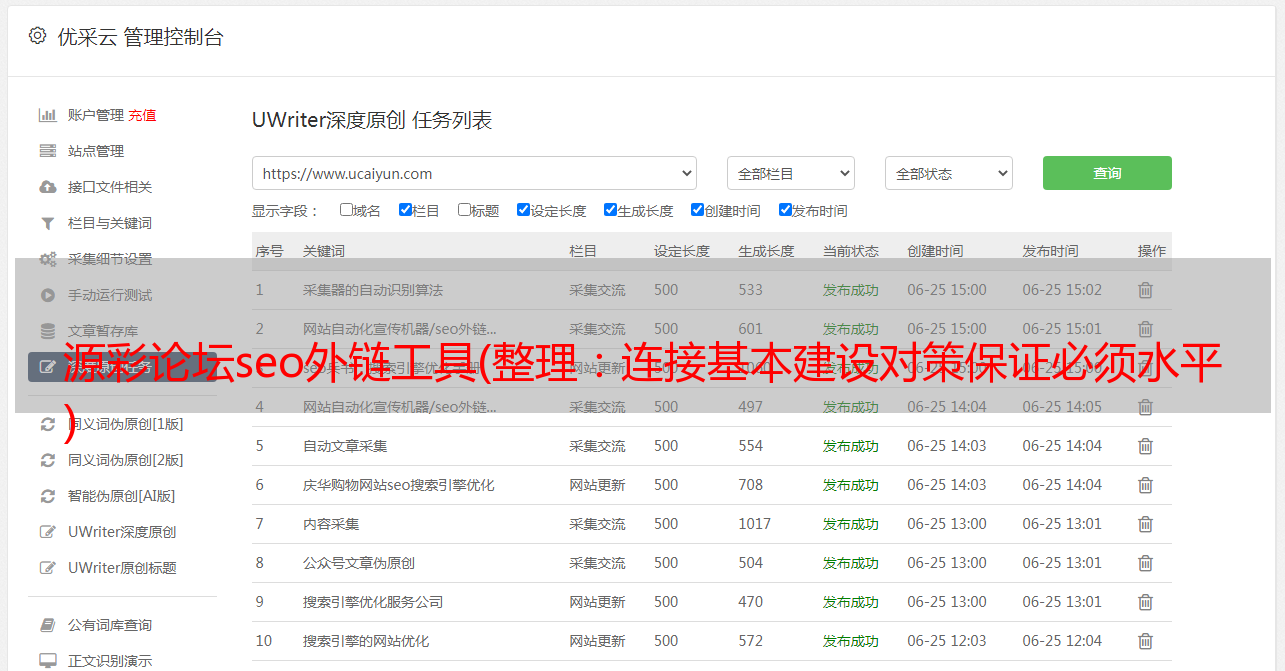
Task: Click keyword 搜索引擎优化服务公司
Action: [373, 602]
